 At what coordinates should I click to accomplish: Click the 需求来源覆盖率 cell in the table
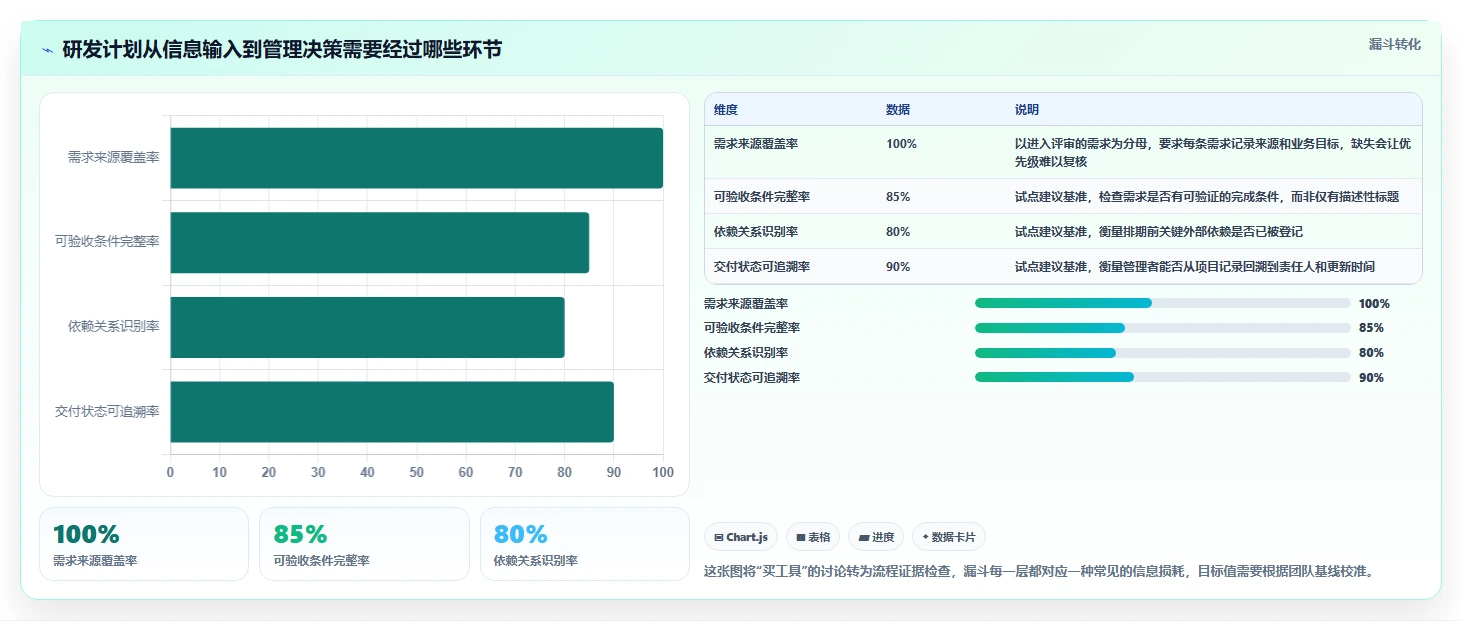756,144
